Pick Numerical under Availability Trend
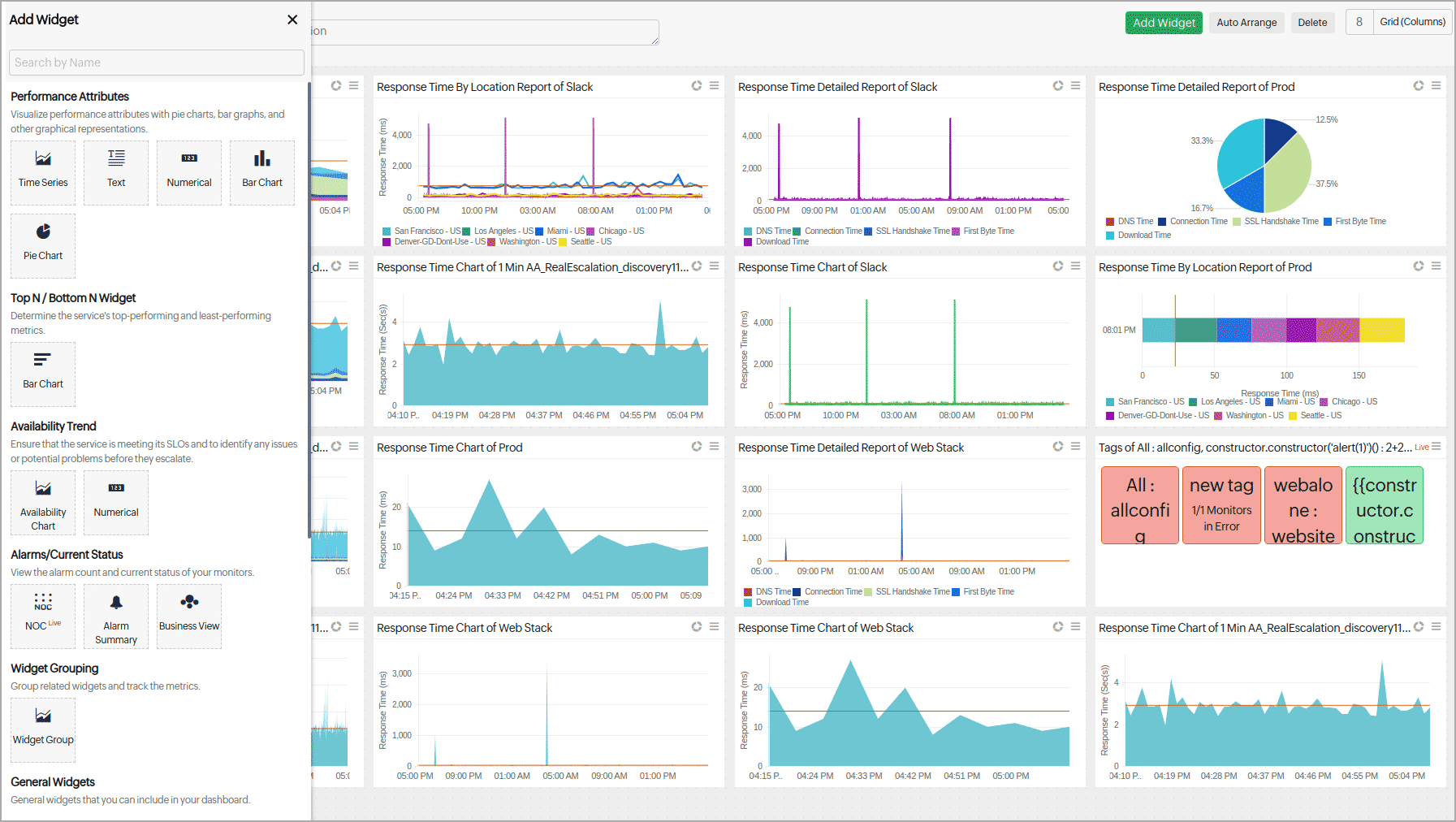1456x822 pixels. [116, 503]
